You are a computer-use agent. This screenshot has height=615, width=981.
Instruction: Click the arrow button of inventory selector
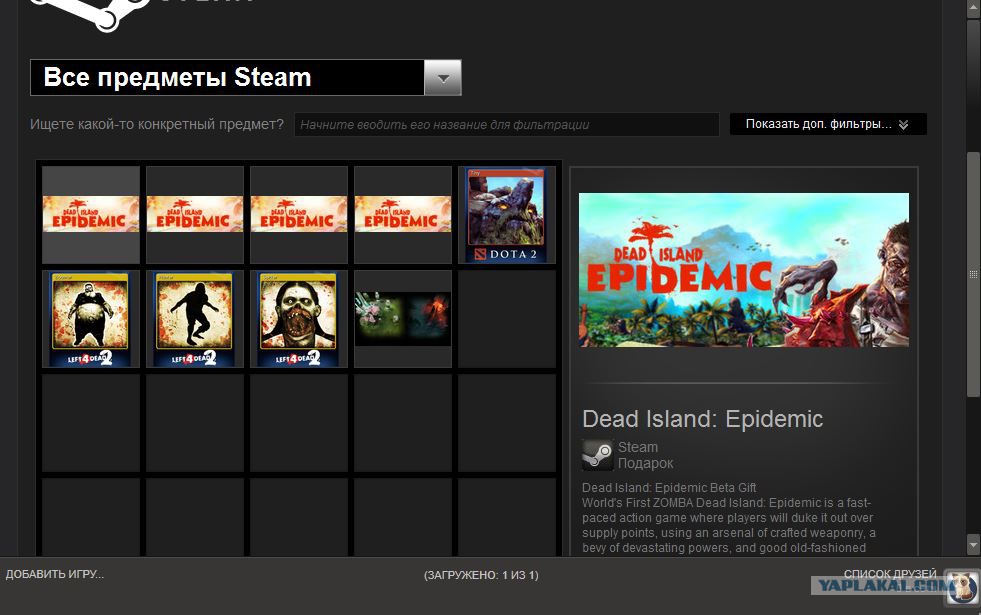coord(443,78)
